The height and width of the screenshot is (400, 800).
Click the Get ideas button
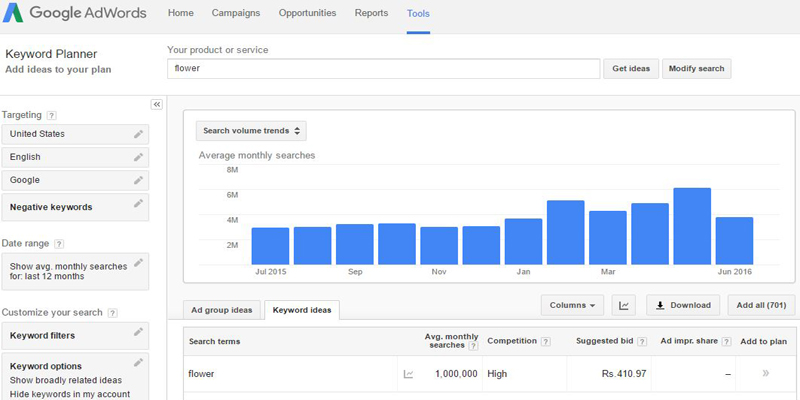point(631,69)
